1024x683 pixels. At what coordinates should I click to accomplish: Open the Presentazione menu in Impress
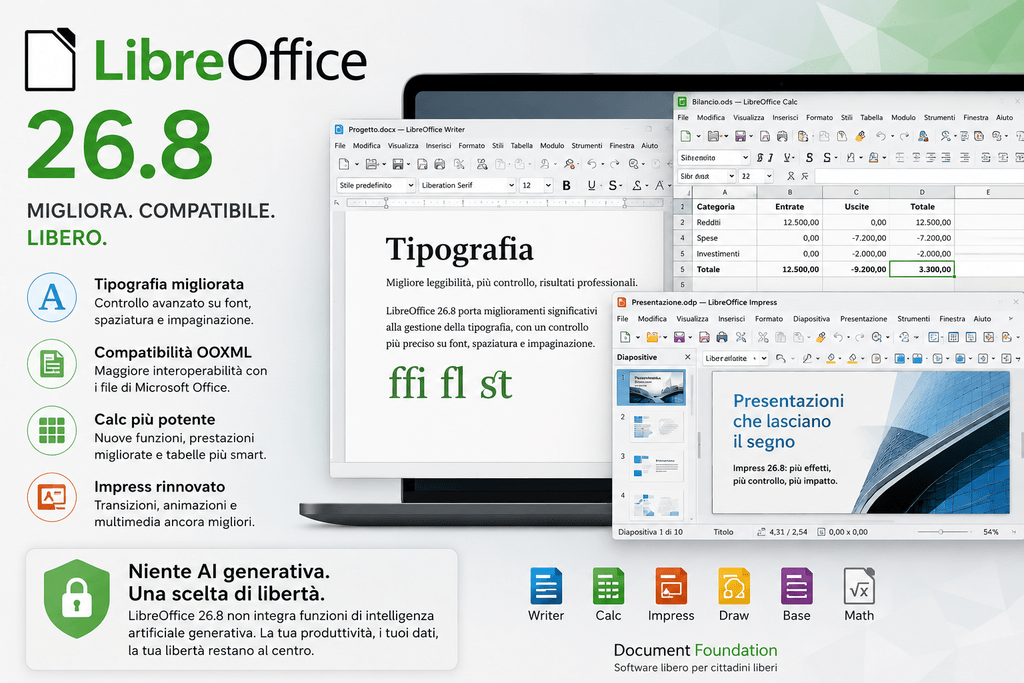click(863, 319)
